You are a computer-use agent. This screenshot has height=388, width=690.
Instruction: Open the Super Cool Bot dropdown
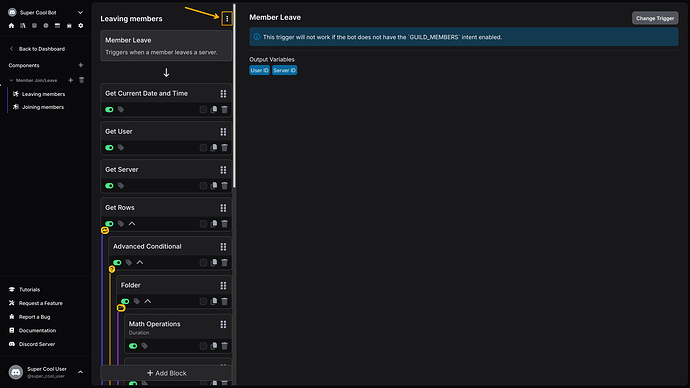click(80, 13)
